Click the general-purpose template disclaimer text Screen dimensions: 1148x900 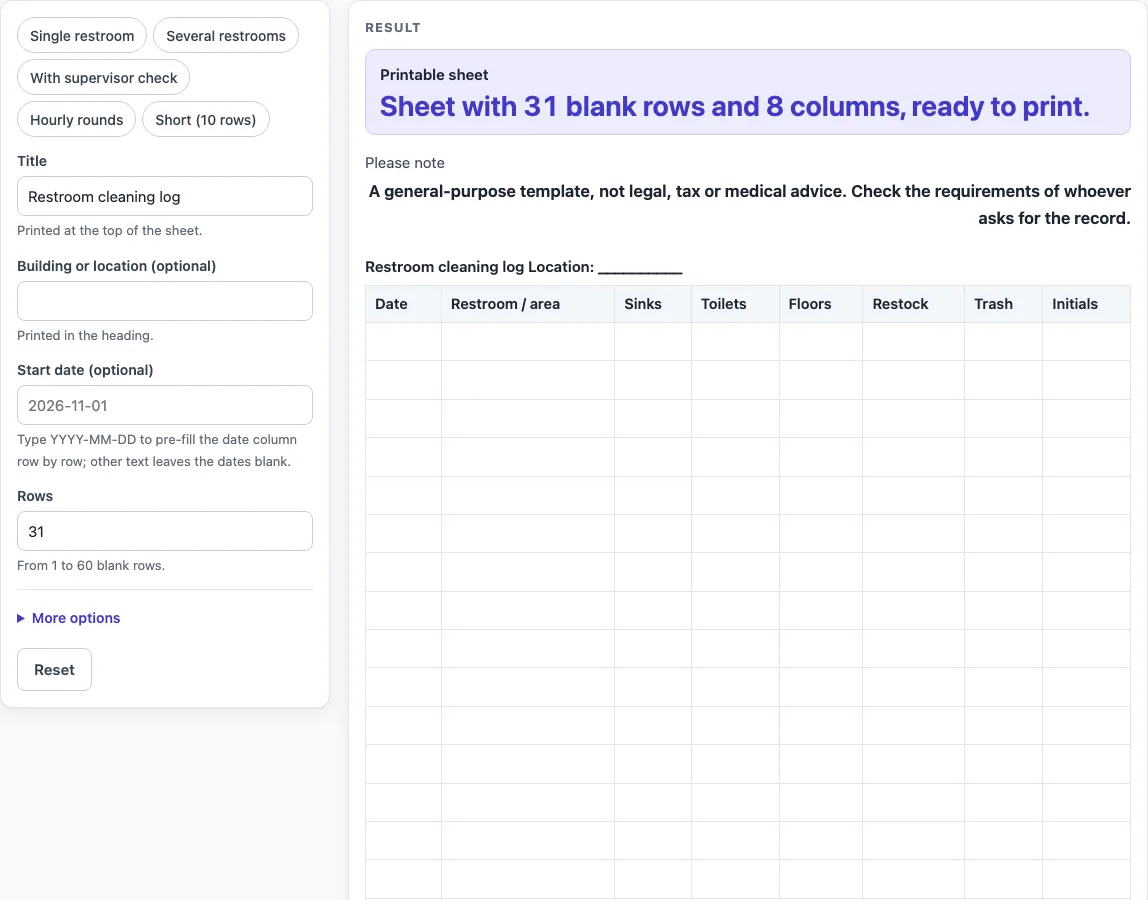click(x=749, y=204)
